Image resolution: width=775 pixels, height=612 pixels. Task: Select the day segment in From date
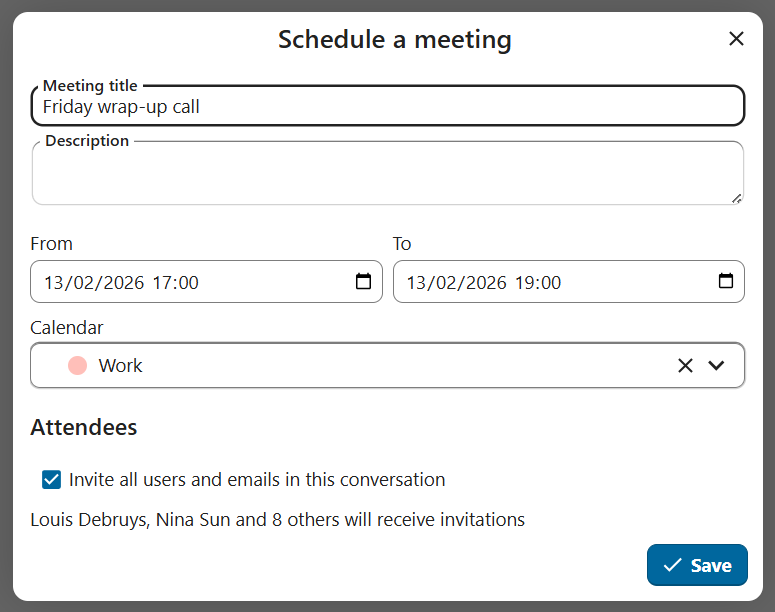coord(53,283)
